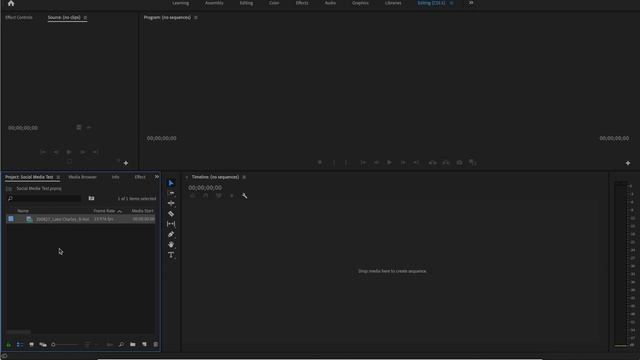The height and width of the screenshot is (360, 640).
Task: Select the Selection (arrow) tool
Action: (x=171, y=183)
